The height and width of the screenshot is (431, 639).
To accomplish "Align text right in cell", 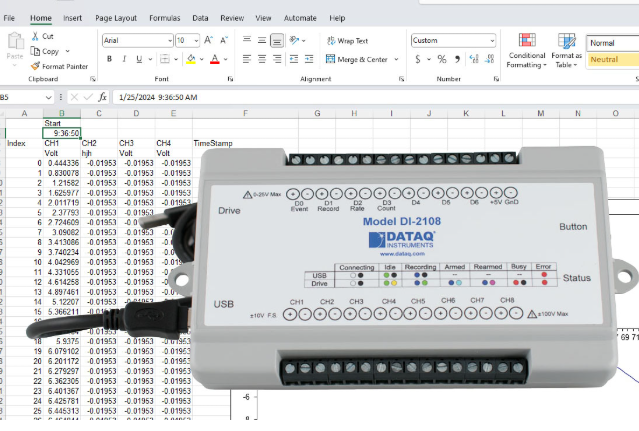I will coord(277,59).
